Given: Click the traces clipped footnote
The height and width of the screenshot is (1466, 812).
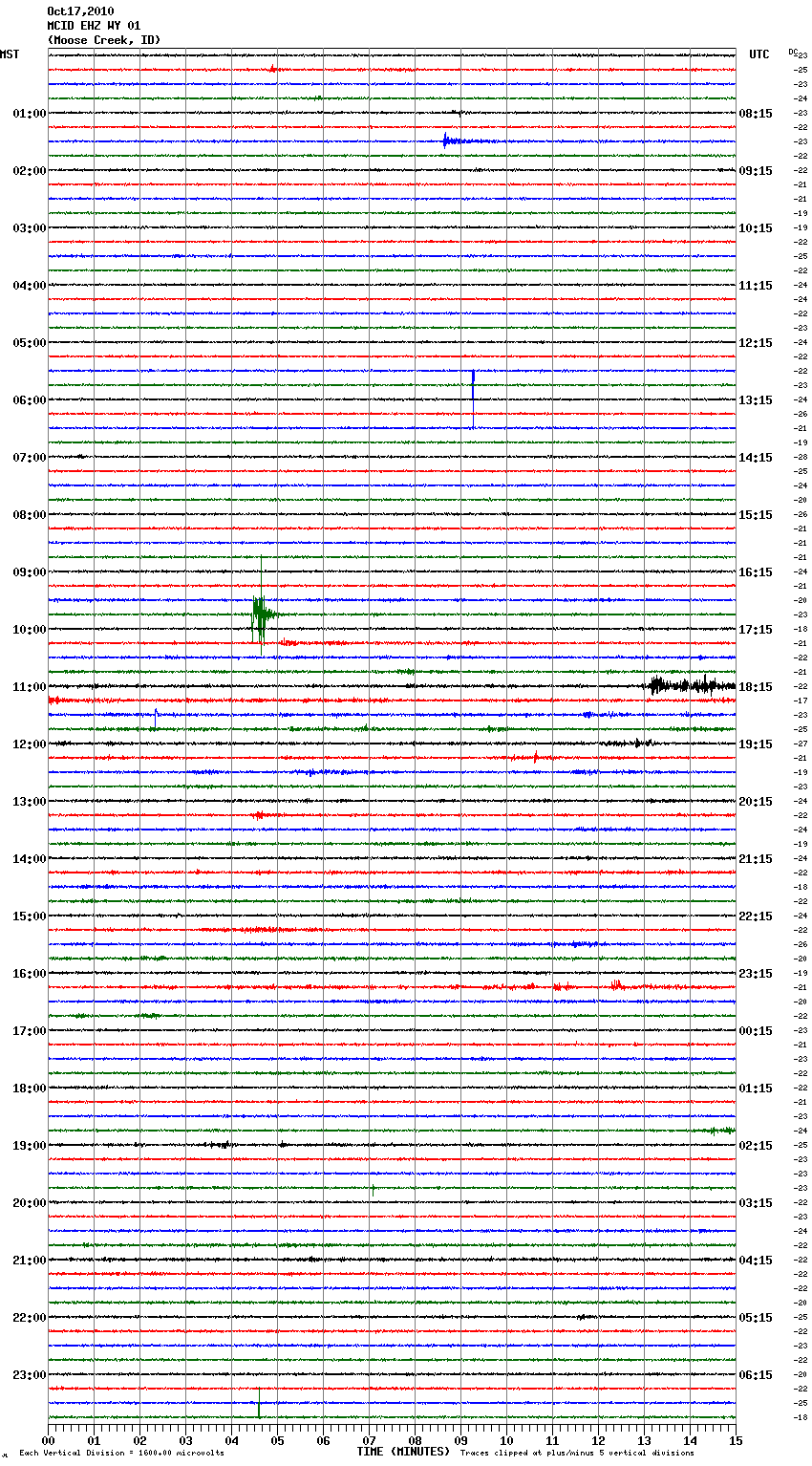Looking at the screenshot, I should tap(577, 1453).
